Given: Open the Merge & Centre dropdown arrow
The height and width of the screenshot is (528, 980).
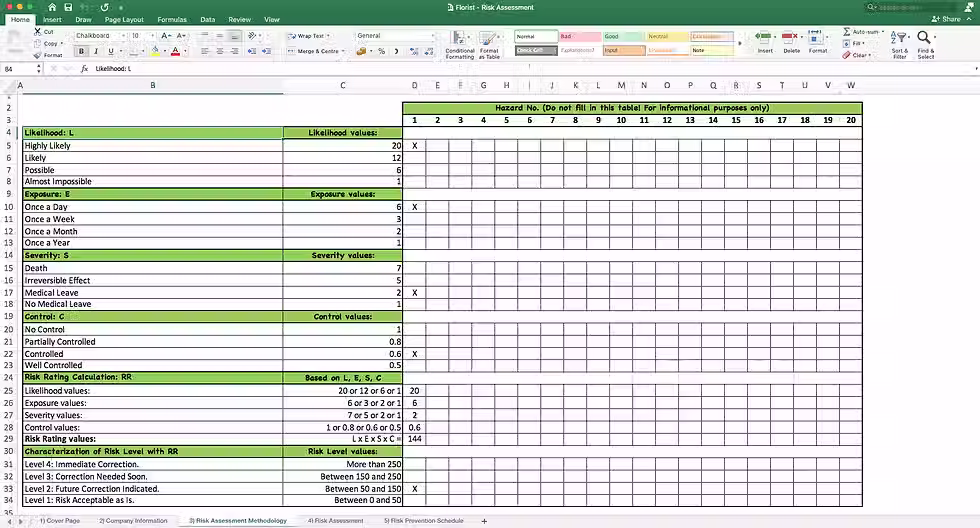Looking at the screenshot, I should (x=343, y=51).
